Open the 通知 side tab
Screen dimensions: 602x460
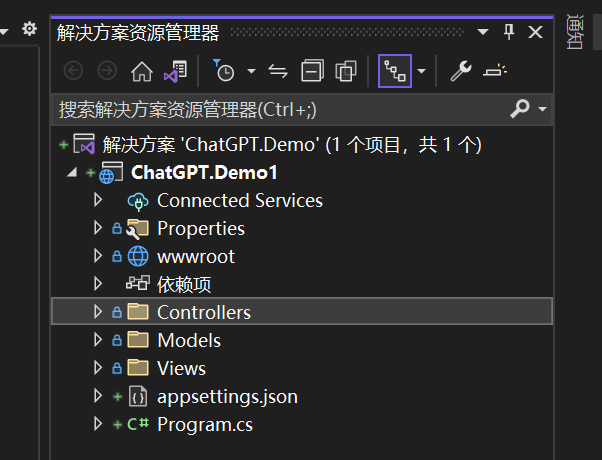click(x=575, y=32)
